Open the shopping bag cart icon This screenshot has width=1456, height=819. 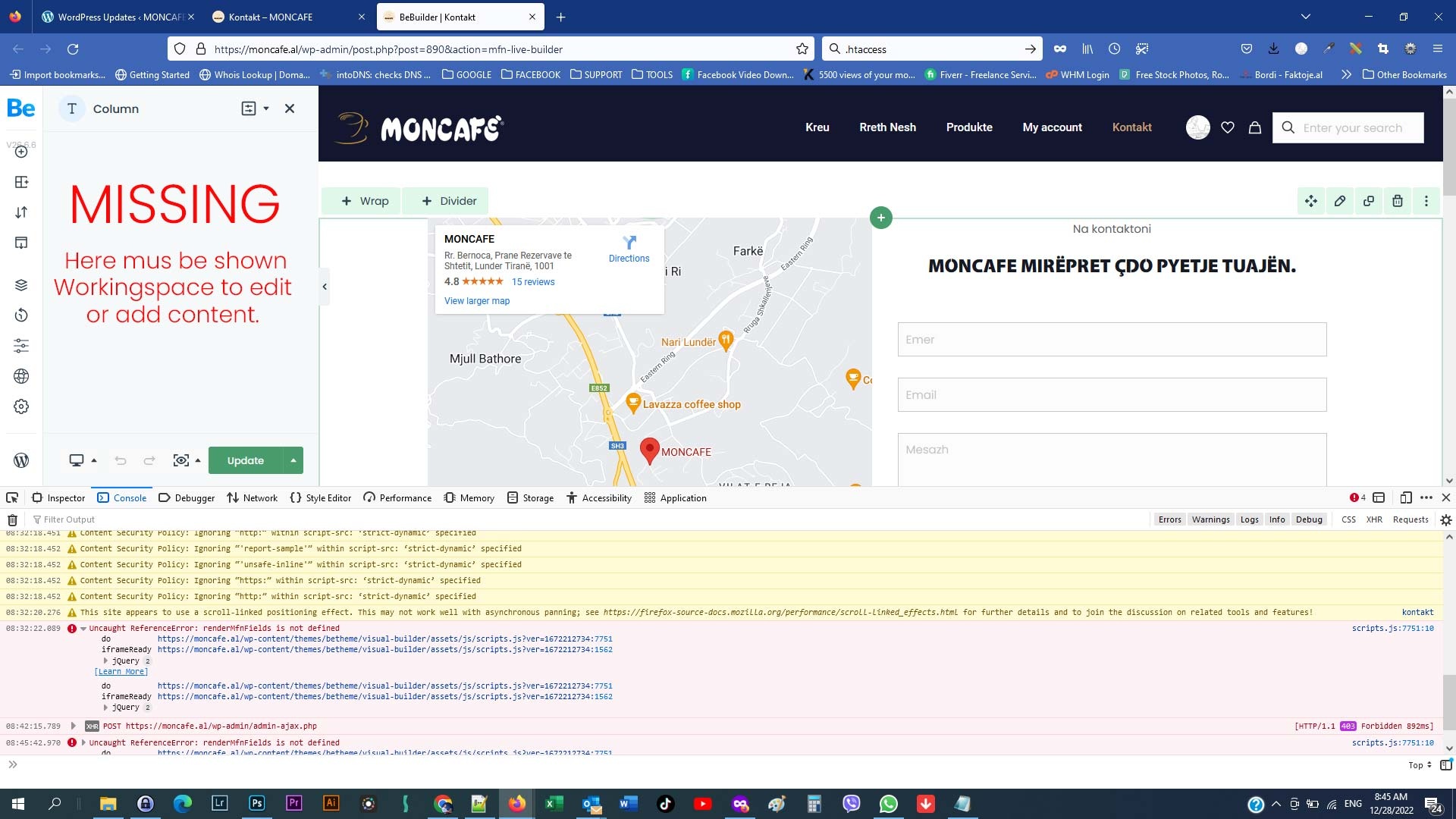1255,127
